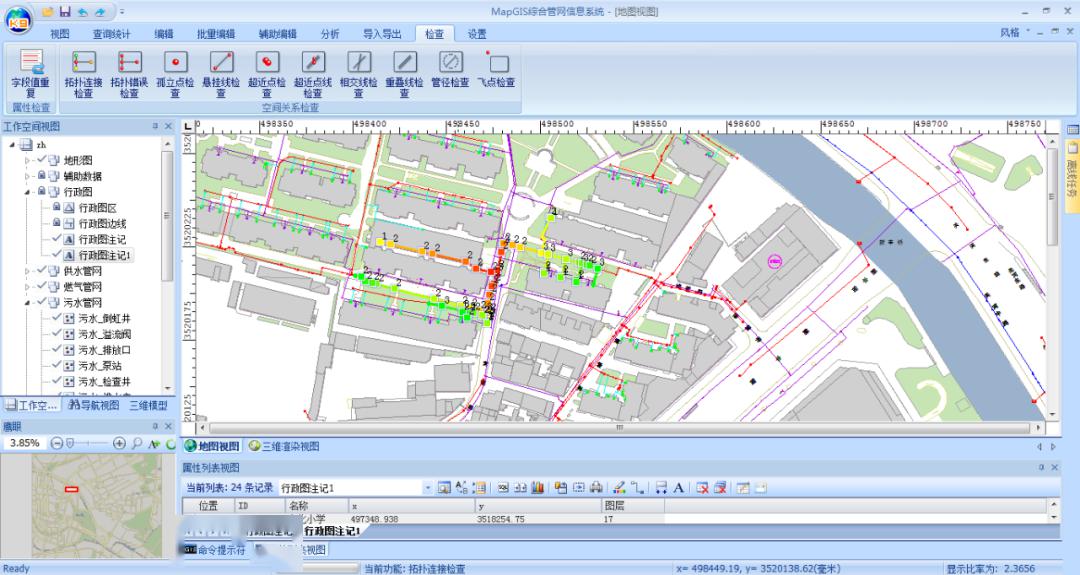Click the eagle-eye zoom slider
Screen dimensions: 1080x575
click(x=72, y=443)
